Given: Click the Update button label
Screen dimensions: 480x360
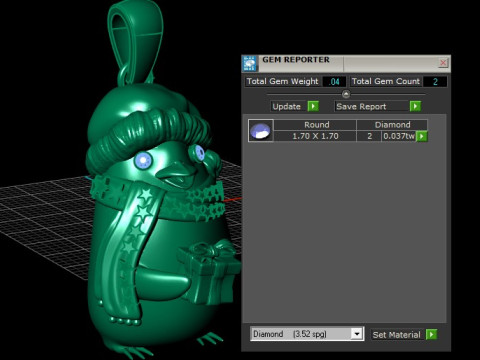Looking at the screenshot, I should coord(286,106).
